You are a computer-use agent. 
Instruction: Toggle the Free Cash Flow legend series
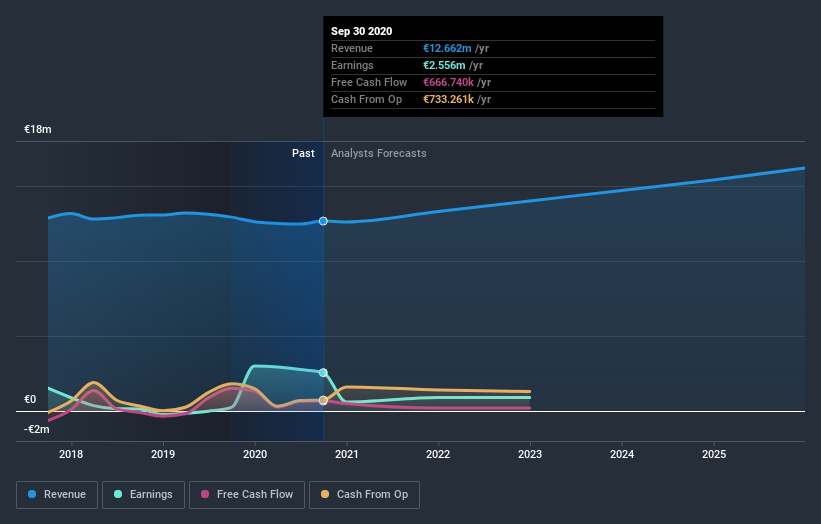click(247, 495)
